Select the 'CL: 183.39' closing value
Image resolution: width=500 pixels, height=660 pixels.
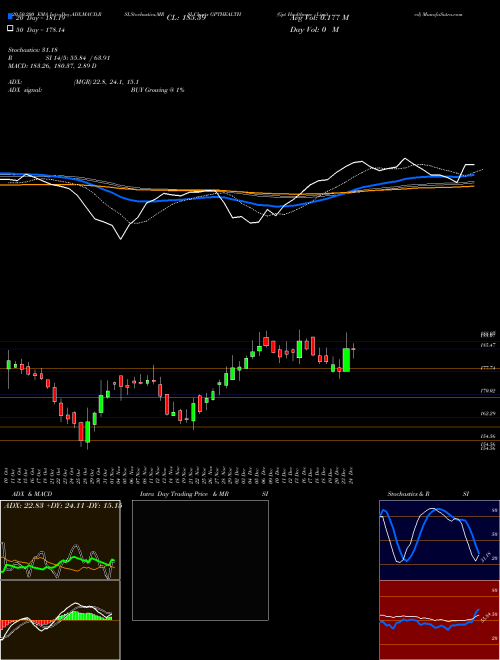pos(186,18)
